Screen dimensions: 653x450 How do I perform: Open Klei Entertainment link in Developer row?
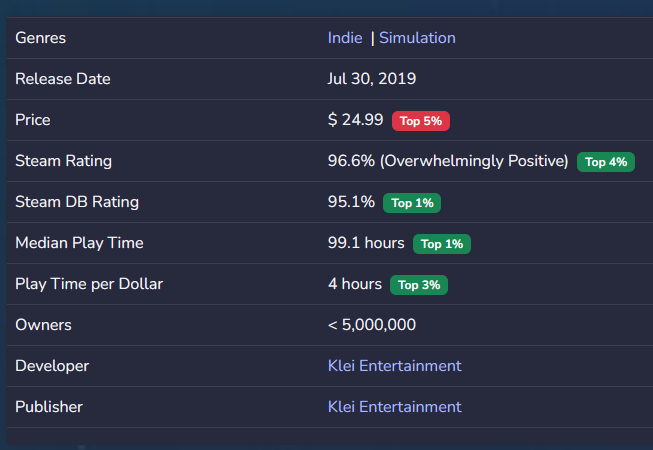(394, 366)
